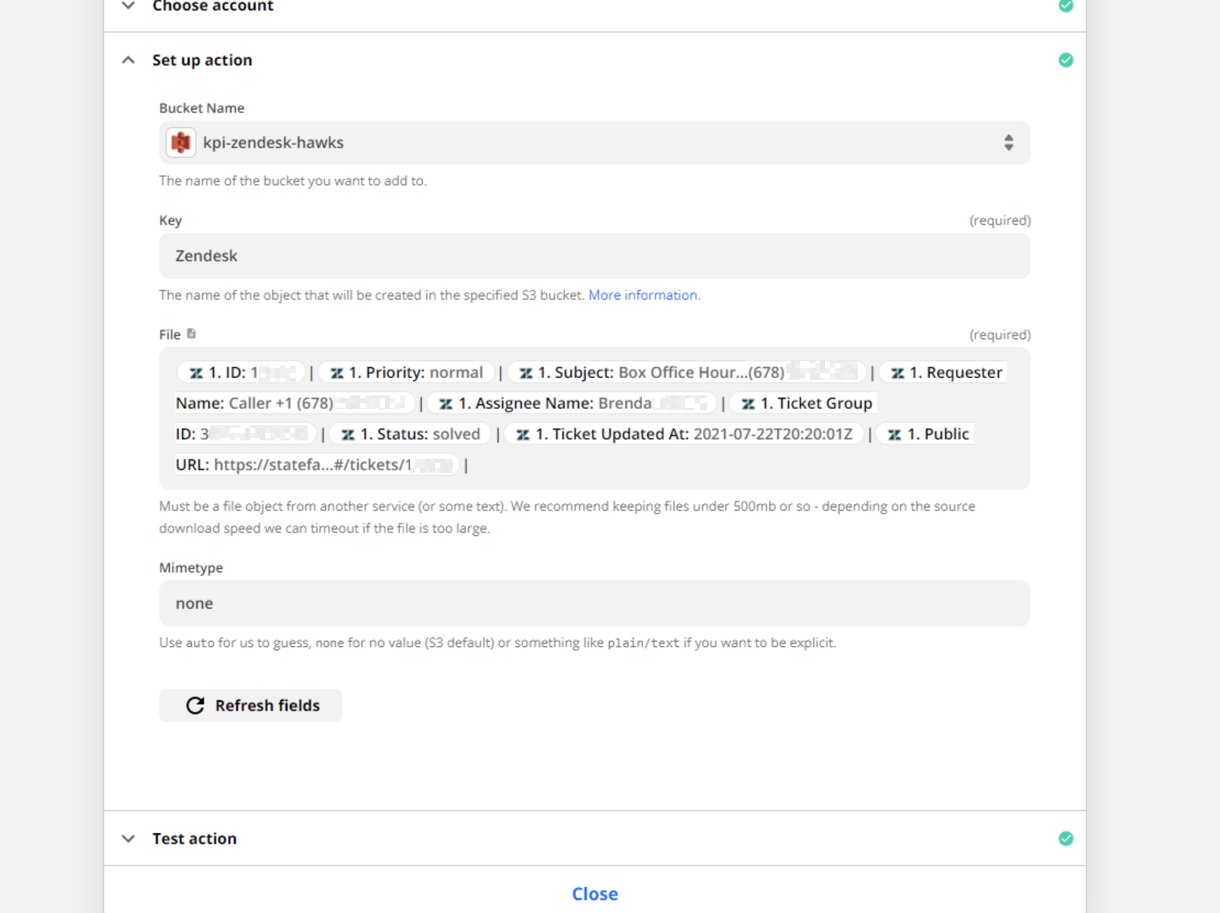This screenshot has width=1220, height=913.
Task: Click the Mimetype field containing none
Action: pyautogui.click(x=594, y=604)
